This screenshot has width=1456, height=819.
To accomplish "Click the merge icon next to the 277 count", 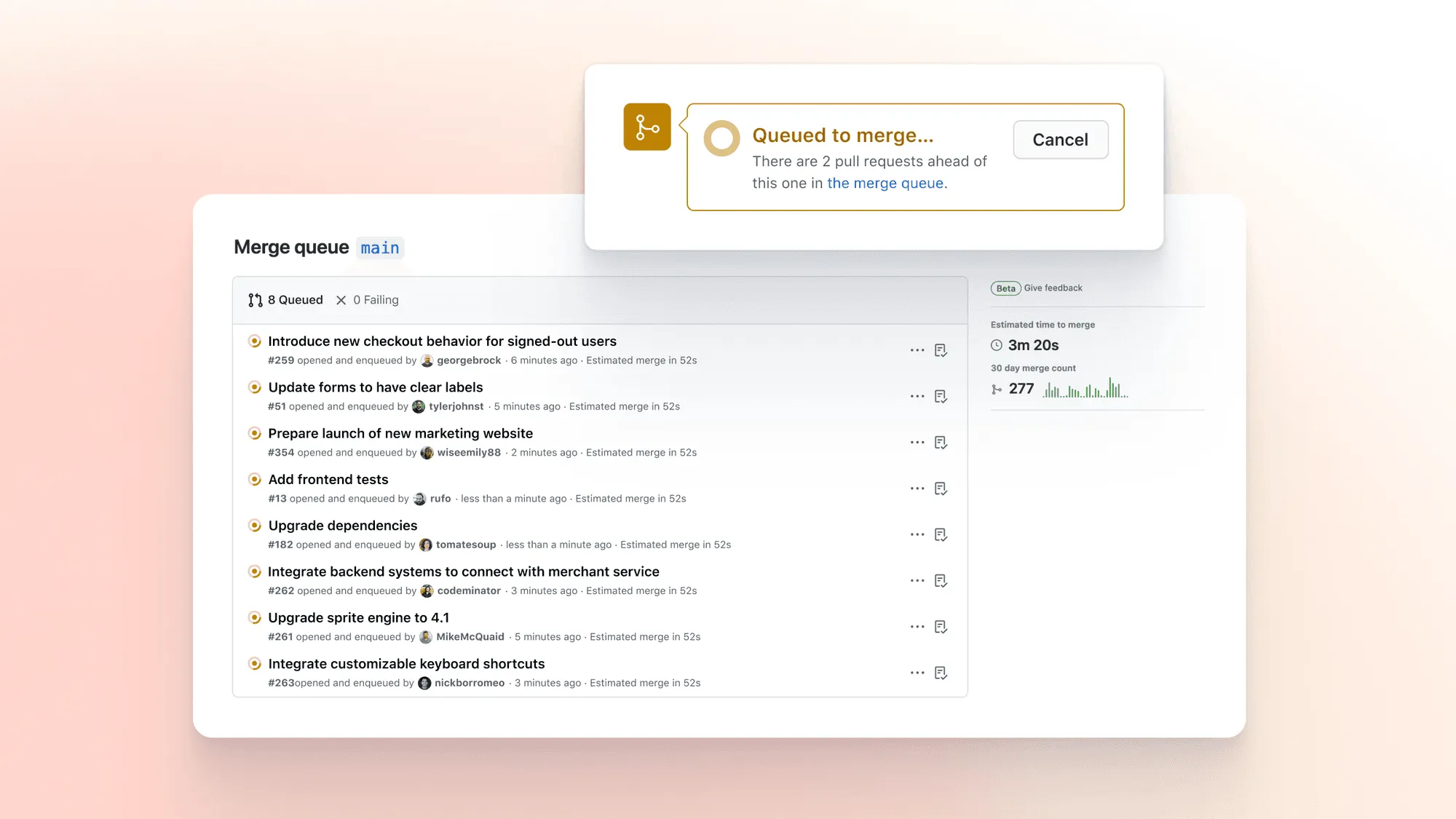I will click(997, 389).
